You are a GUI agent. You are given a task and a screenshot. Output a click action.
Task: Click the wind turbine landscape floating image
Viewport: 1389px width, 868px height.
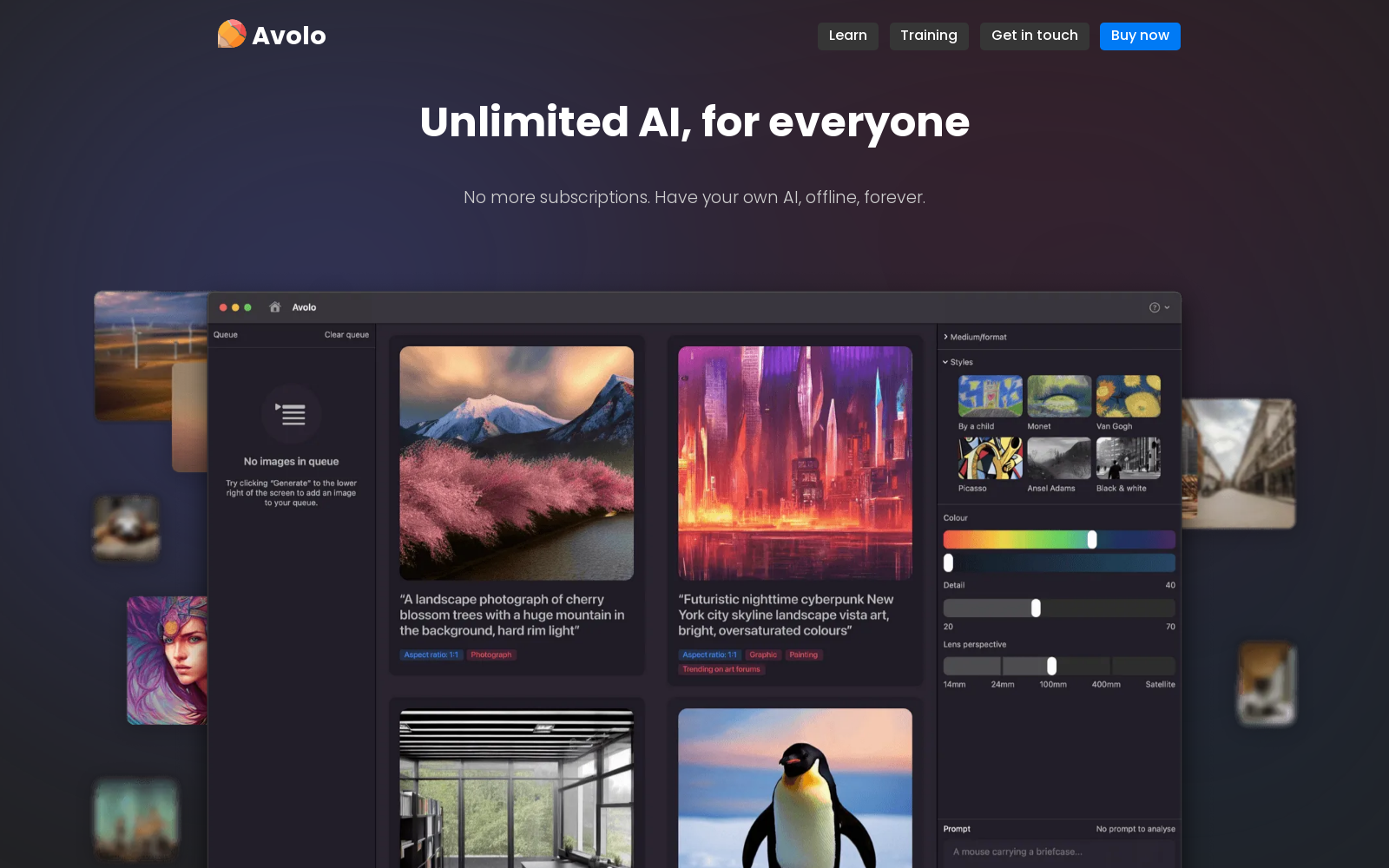tap(150, 356)
